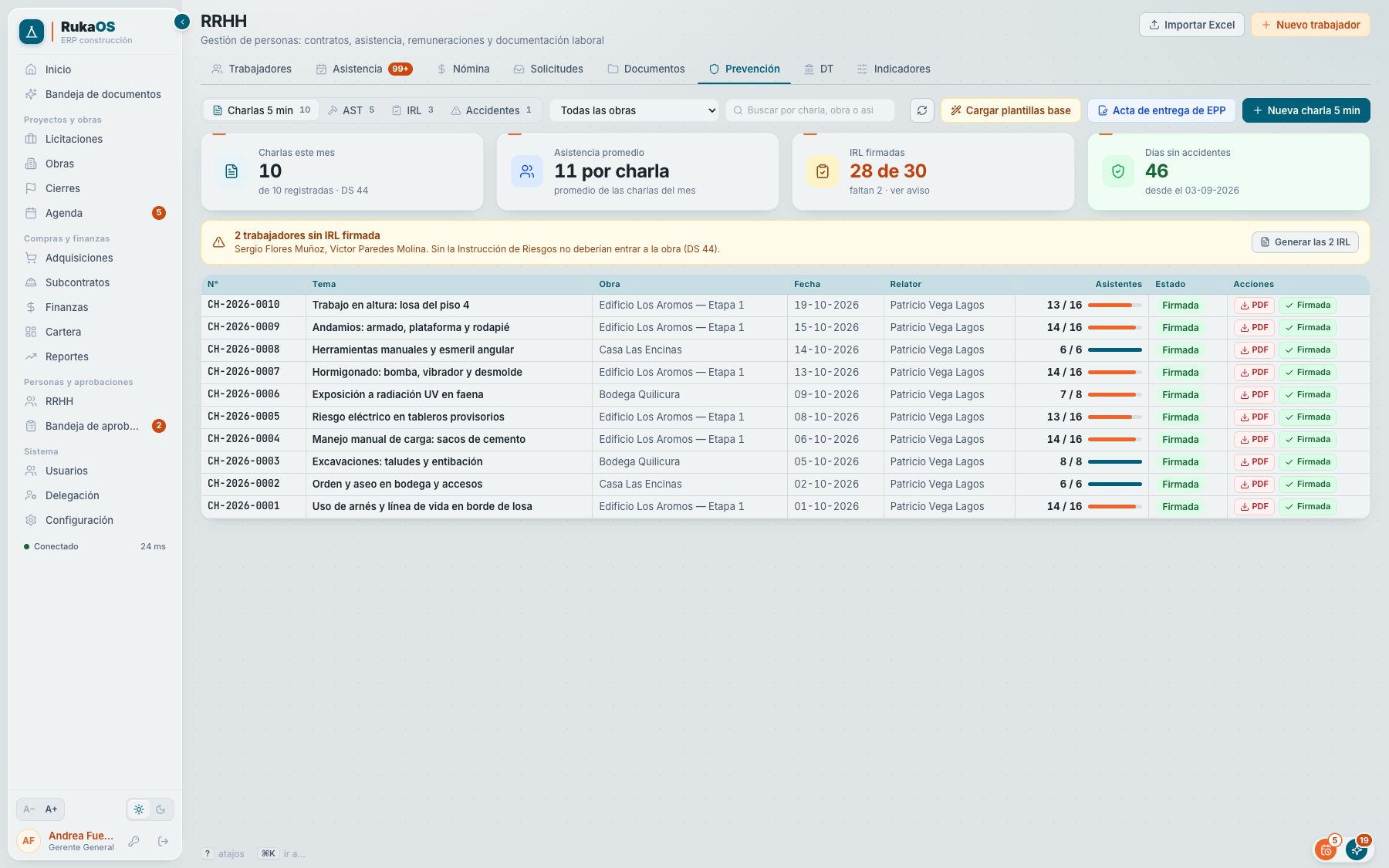Select the IRL sub-tab
The height and width of the screenshot is (868, 1389).
click(413, 110)
